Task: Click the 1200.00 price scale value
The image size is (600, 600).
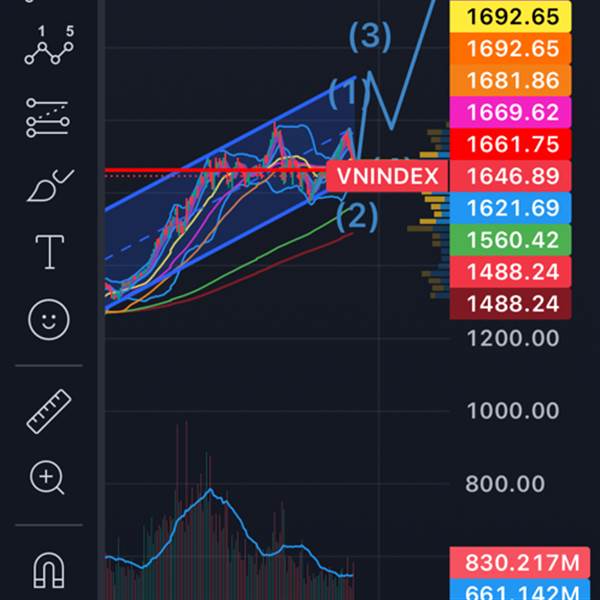Action: tap(513, 338)
